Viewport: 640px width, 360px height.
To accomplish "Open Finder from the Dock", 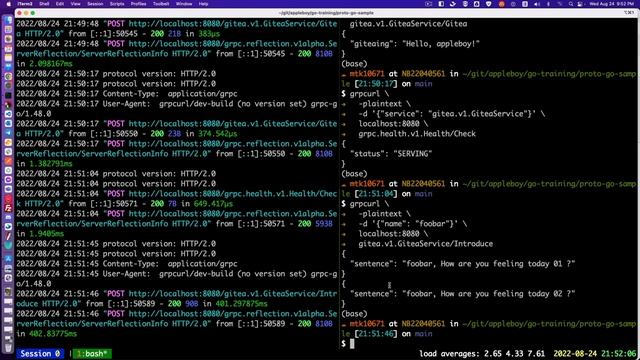I will pos(8,20).
